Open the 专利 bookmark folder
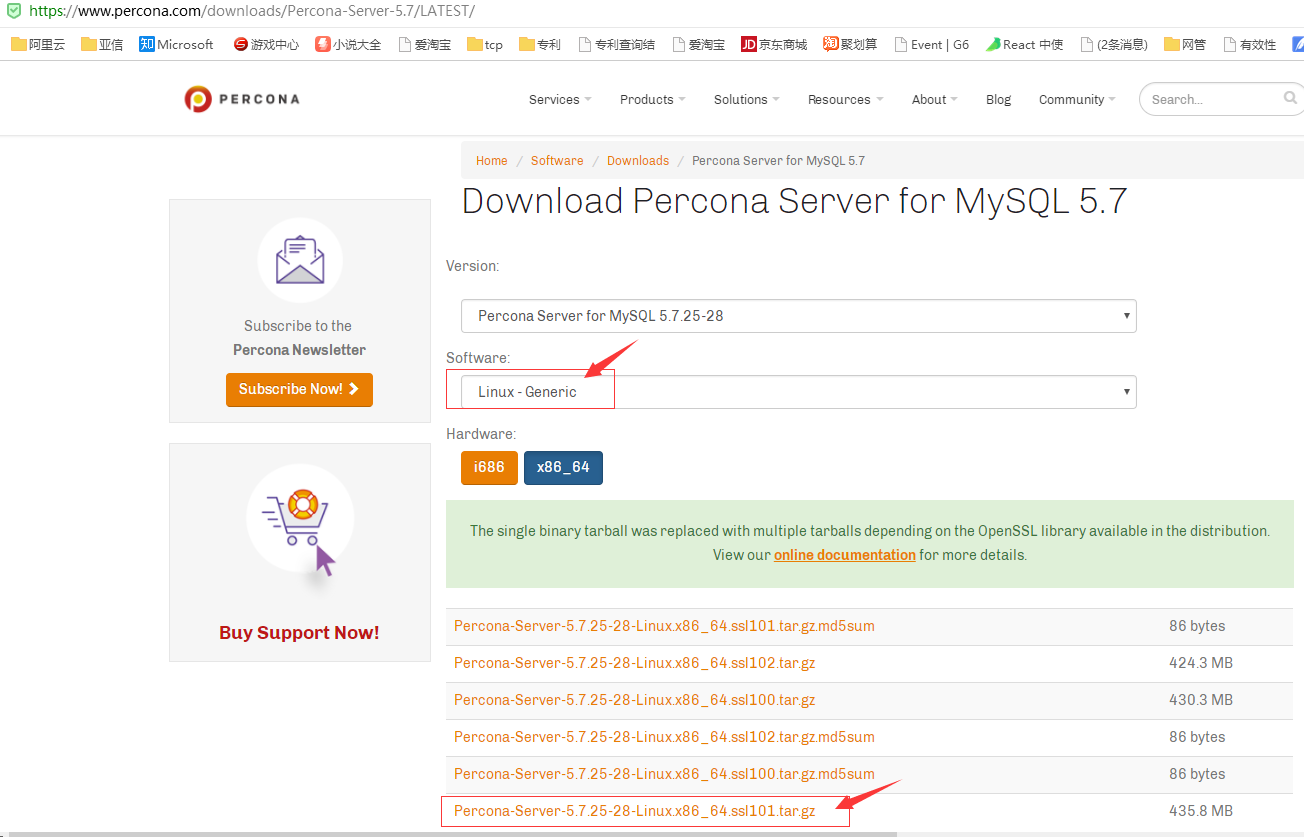This screenshot has height=837, width=1304. pos(540,44)
